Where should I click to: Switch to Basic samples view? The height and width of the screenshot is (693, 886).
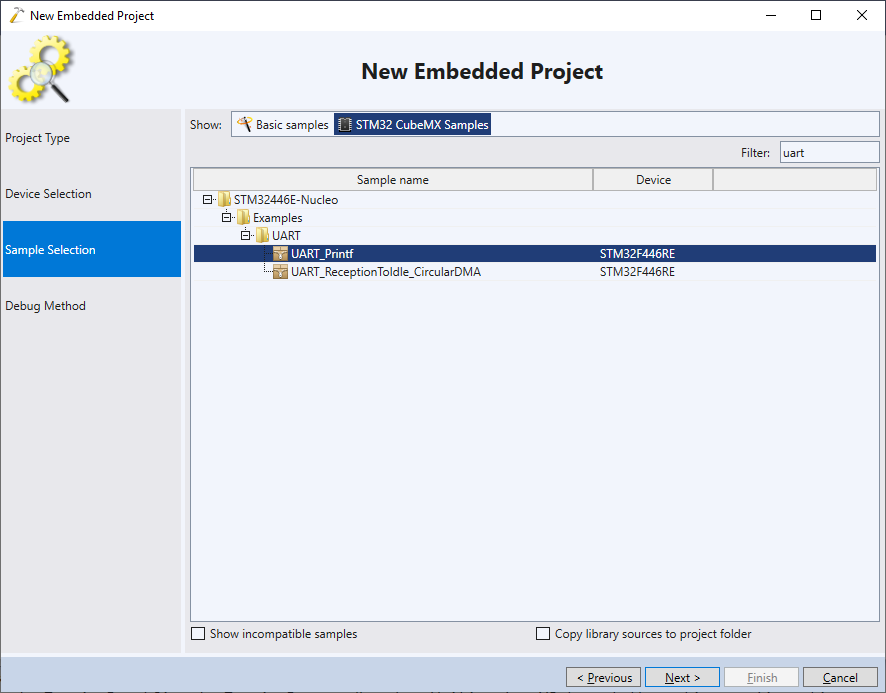tap(283, 124)
